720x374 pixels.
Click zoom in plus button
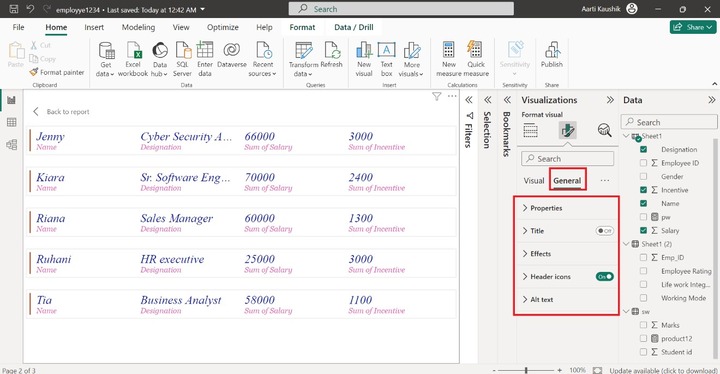(559, 370)
